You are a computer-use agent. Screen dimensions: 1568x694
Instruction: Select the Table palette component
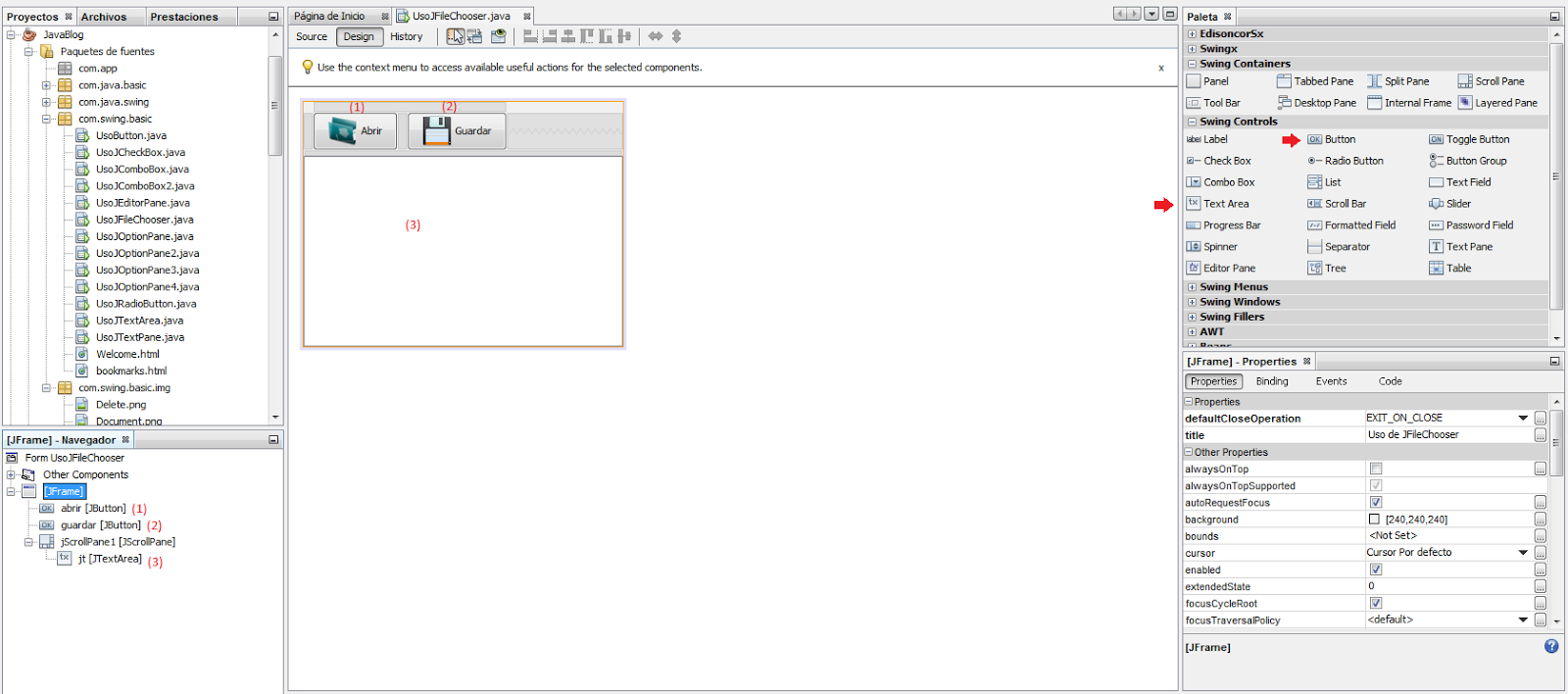tap(1450, 268)
